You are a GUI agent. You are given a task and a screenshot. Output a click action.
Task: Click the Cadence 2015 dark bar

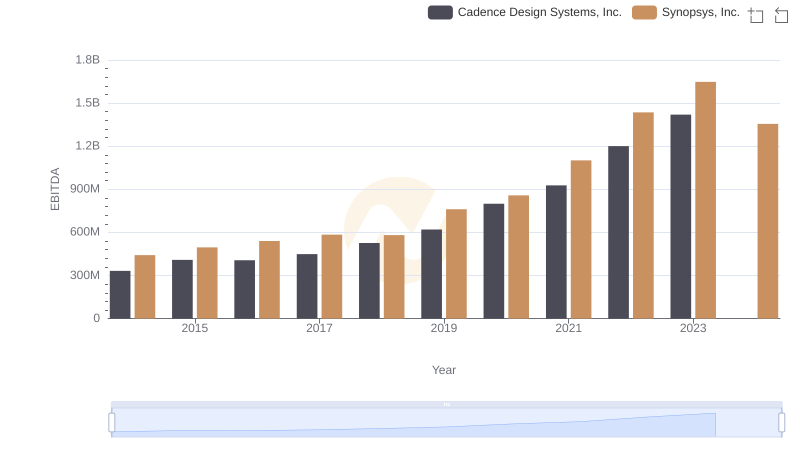[182, 289]
